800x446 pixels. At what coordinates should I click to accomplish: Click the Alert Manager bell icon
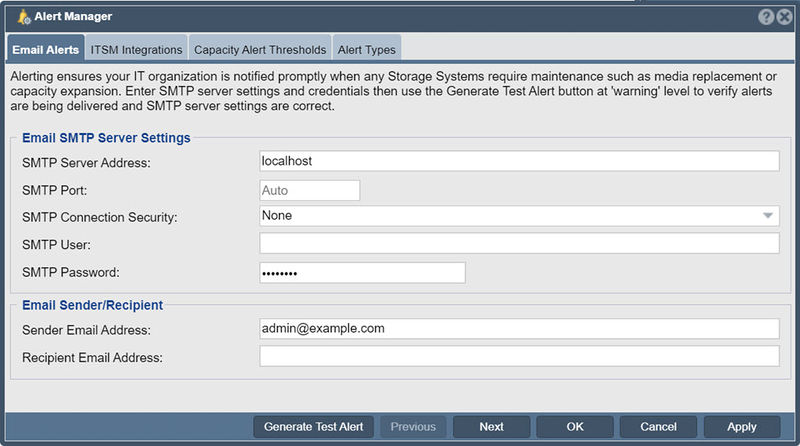click(x=23, y=17)
